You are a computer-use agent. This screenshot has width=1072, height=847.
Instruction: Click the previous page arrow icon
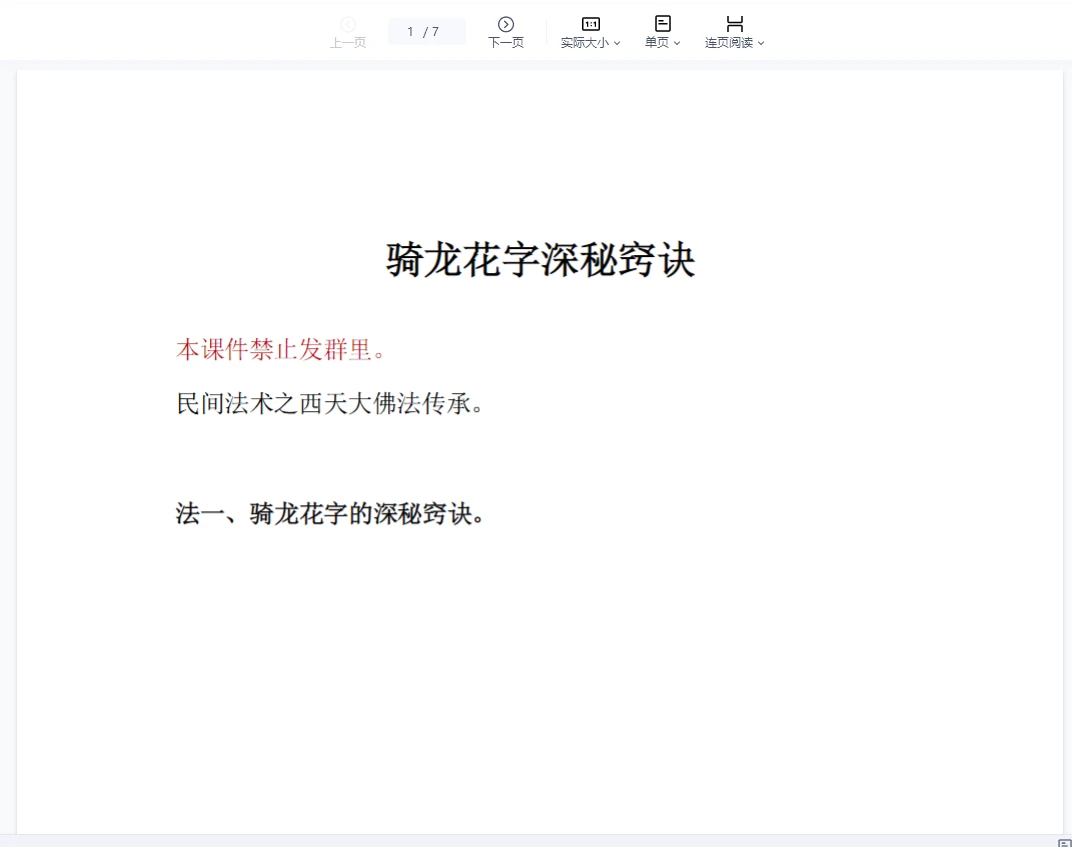click(x=348, y=24)
